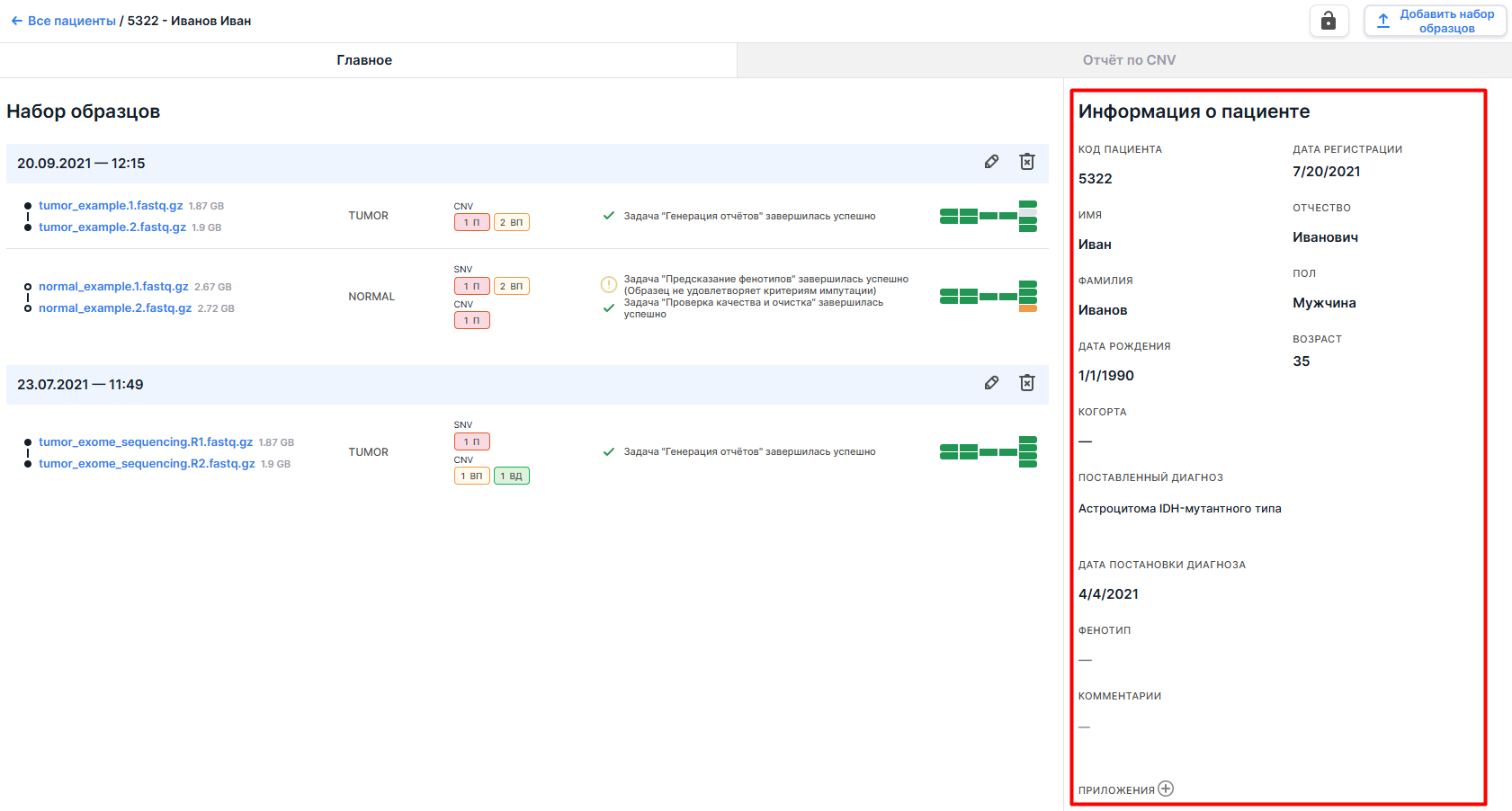Switch to the Отчёт по CNV tab
The image size is (1512, 811).
coord(1128,60)
